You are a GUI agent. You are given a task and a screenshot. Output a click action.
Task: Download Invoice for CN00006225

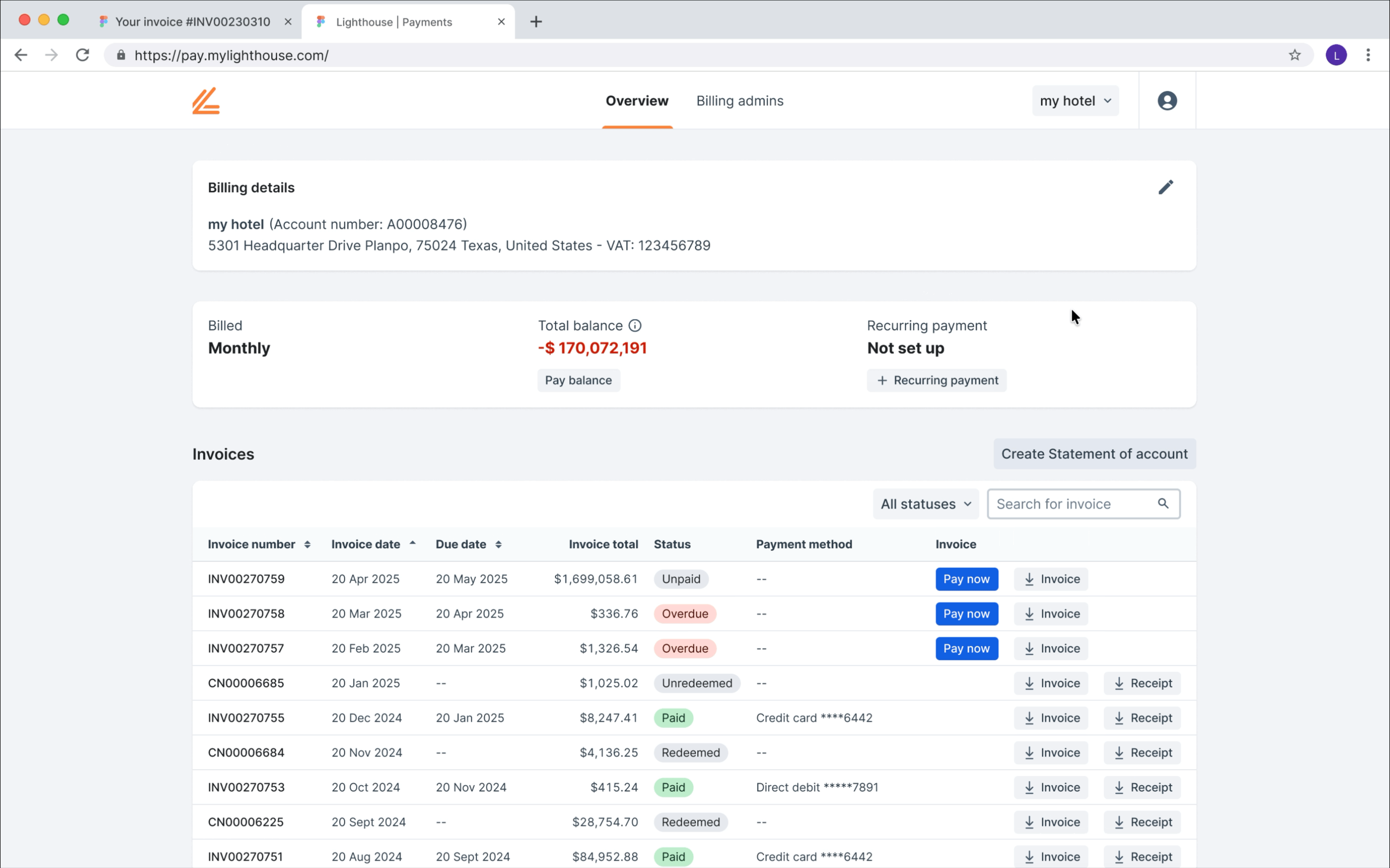click(x=1050, y=822)
